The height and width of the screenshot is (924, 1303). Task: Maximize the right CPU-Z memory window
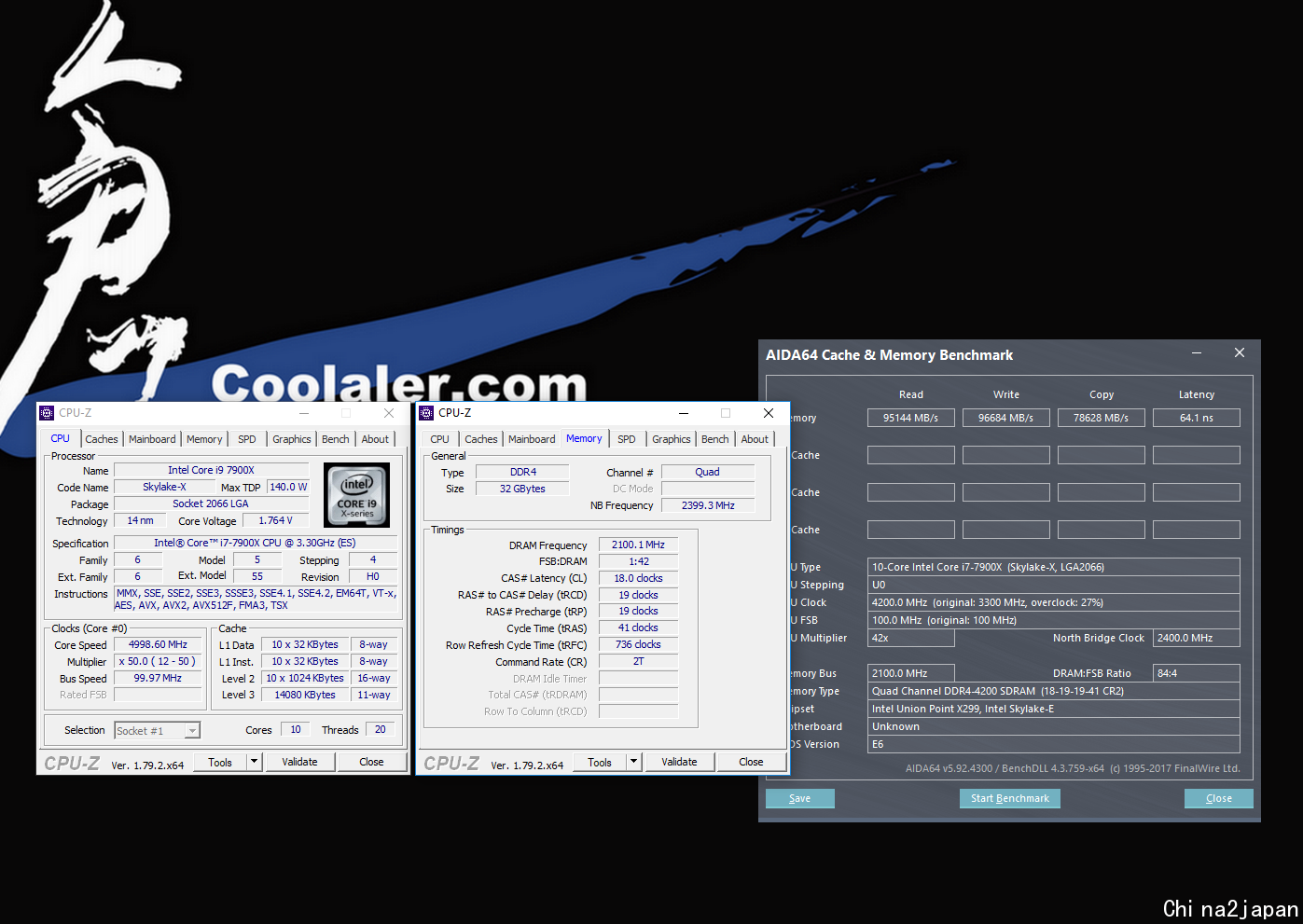726,413
